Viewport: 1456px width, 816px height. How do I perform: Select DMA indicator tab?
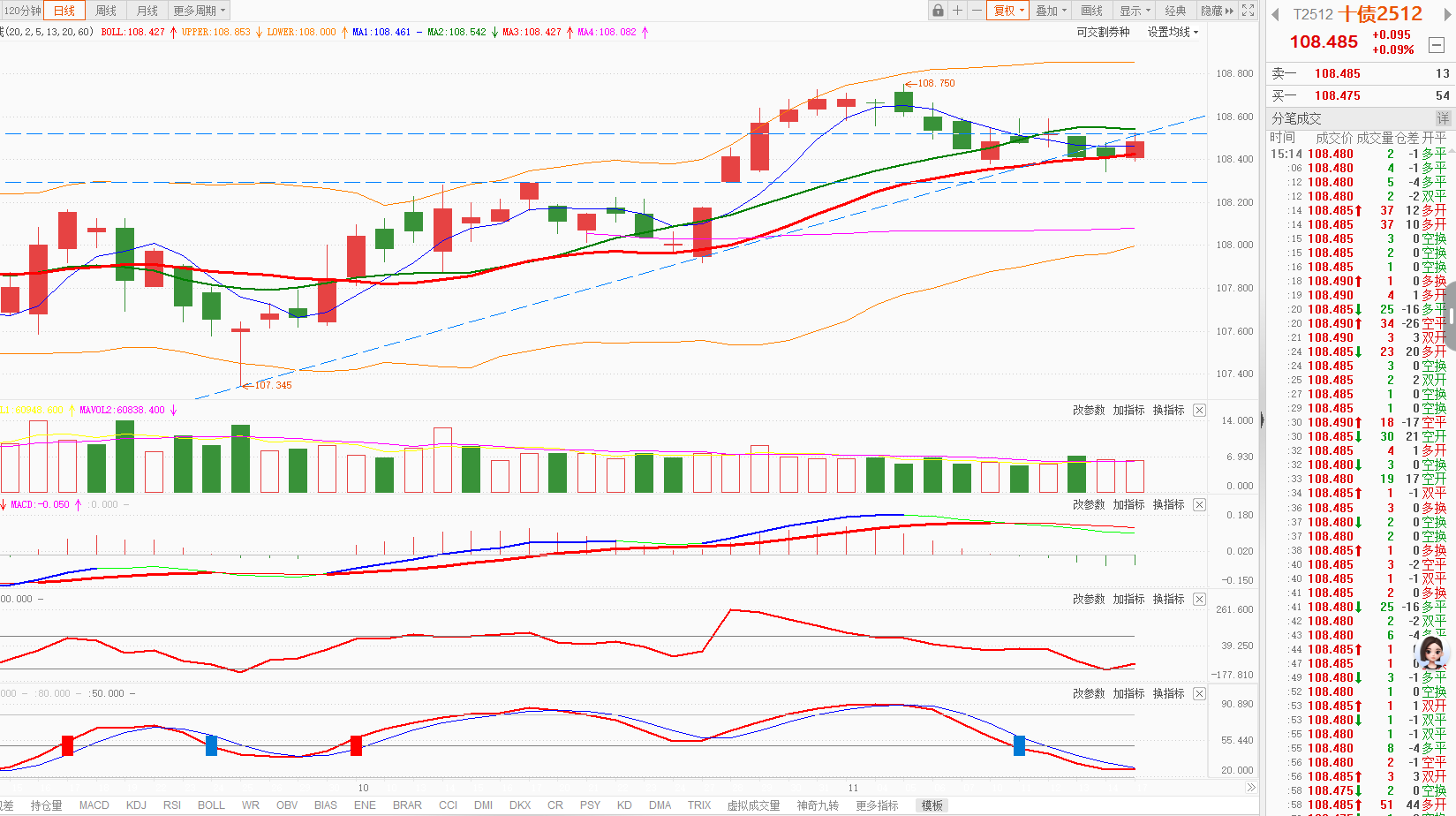(x=660, y=805)
